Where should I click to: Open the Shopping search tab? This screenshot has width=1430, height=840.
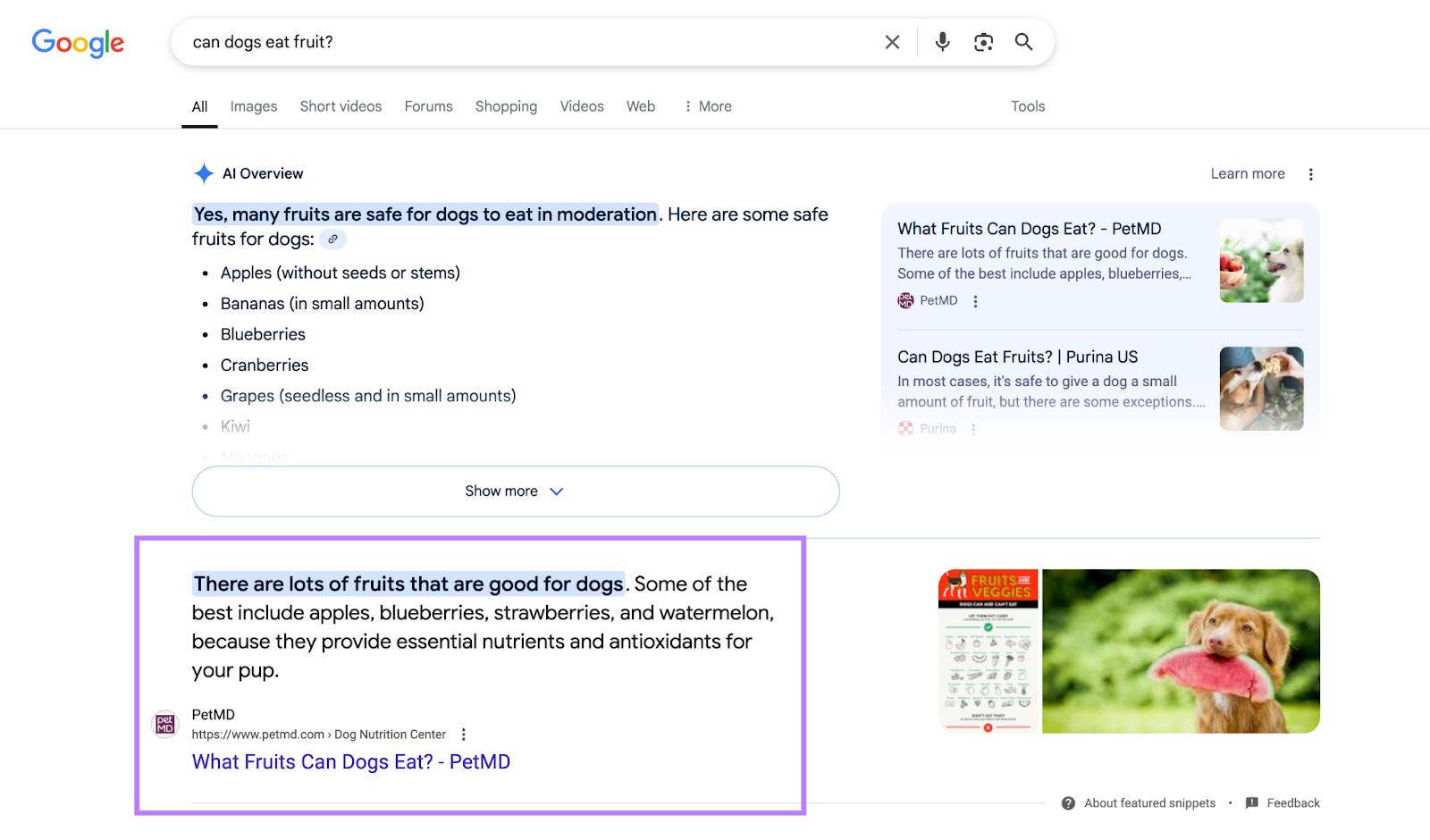506,105
